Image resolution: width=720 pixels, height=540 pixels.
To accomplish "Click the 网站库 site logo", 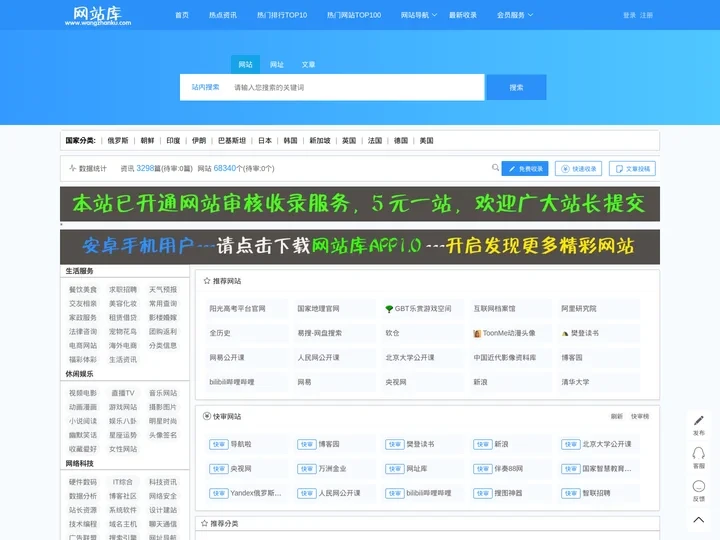I will [97, 15].
